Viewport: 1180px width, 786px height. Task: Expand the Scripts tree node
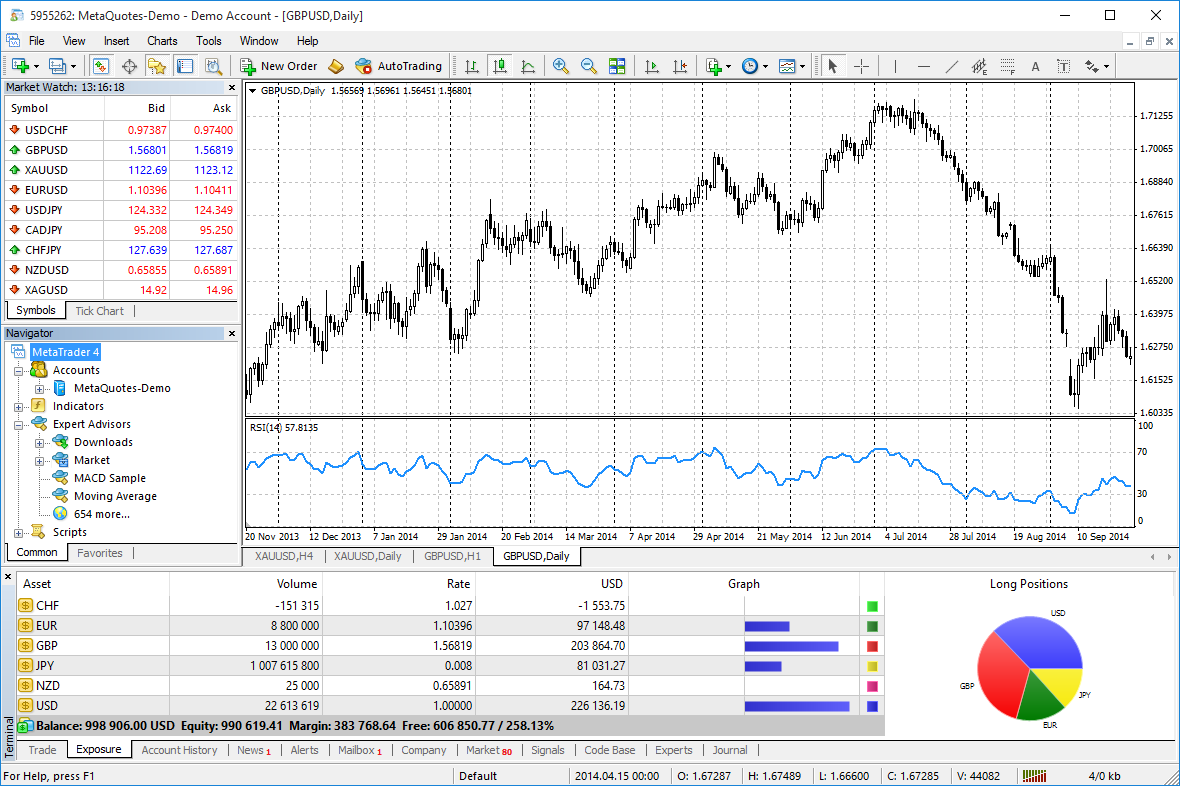click(18, 532)
